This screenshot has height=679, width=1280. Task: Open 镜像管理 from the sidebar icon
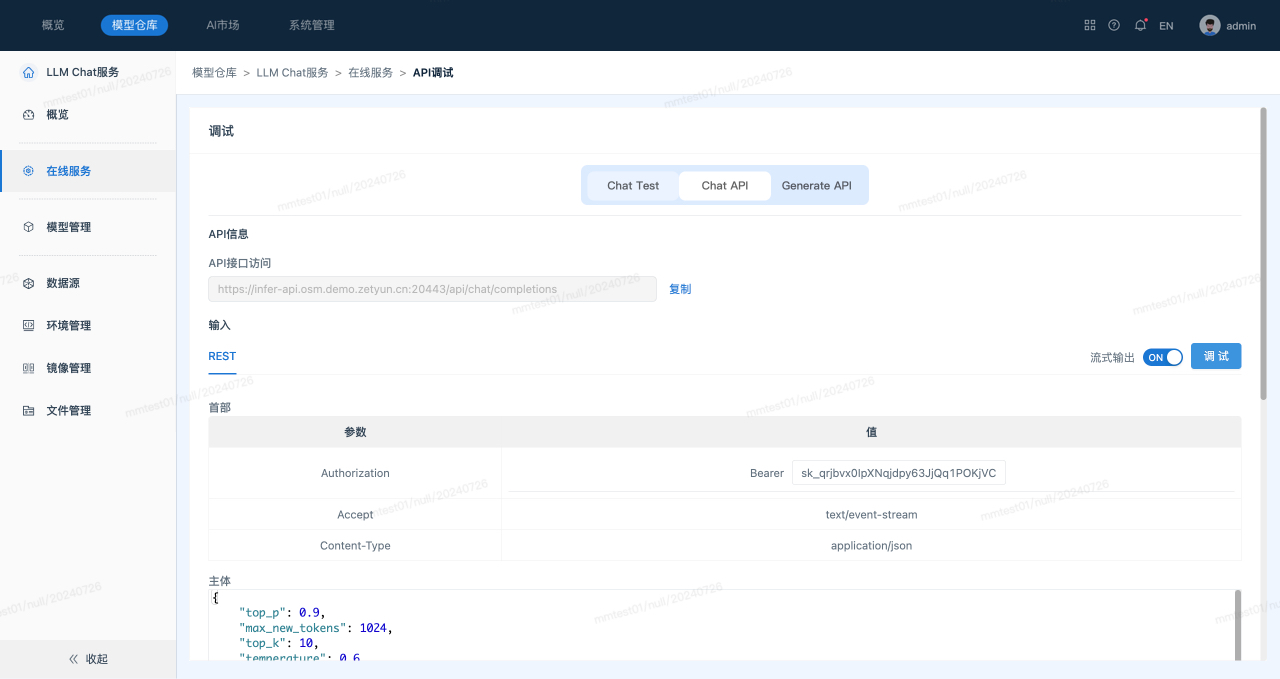(x=28, y=368)
